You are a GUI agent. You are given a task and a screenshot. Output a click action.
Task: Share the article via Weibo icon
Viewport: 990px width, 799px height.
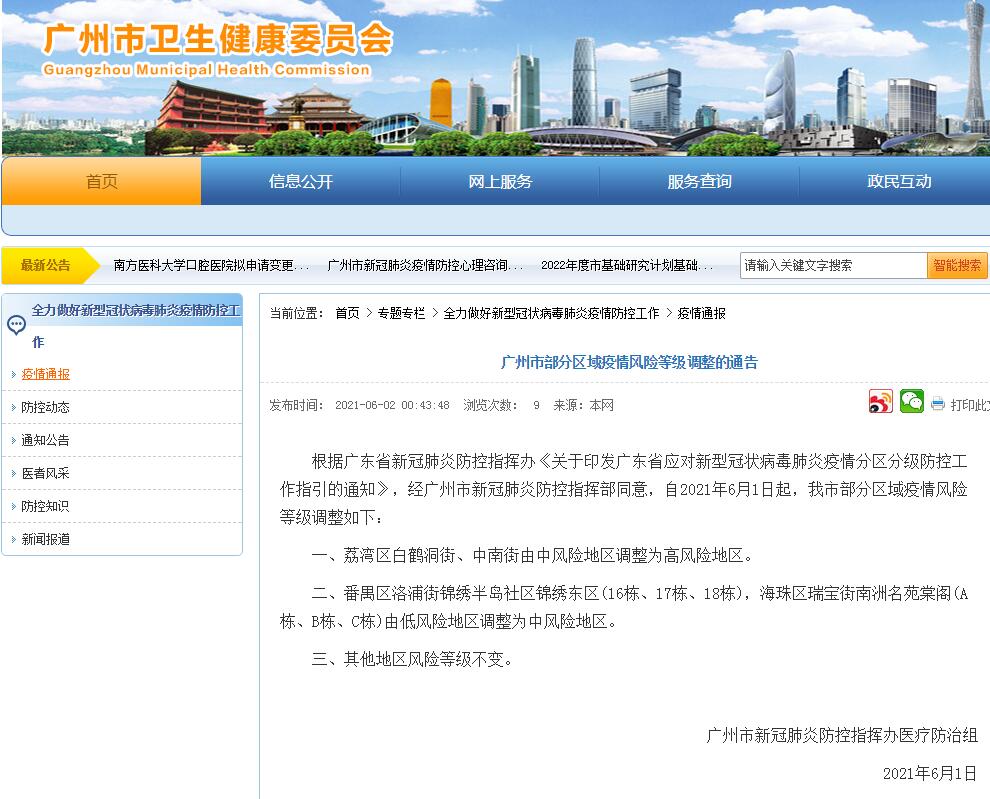[880, 402]
